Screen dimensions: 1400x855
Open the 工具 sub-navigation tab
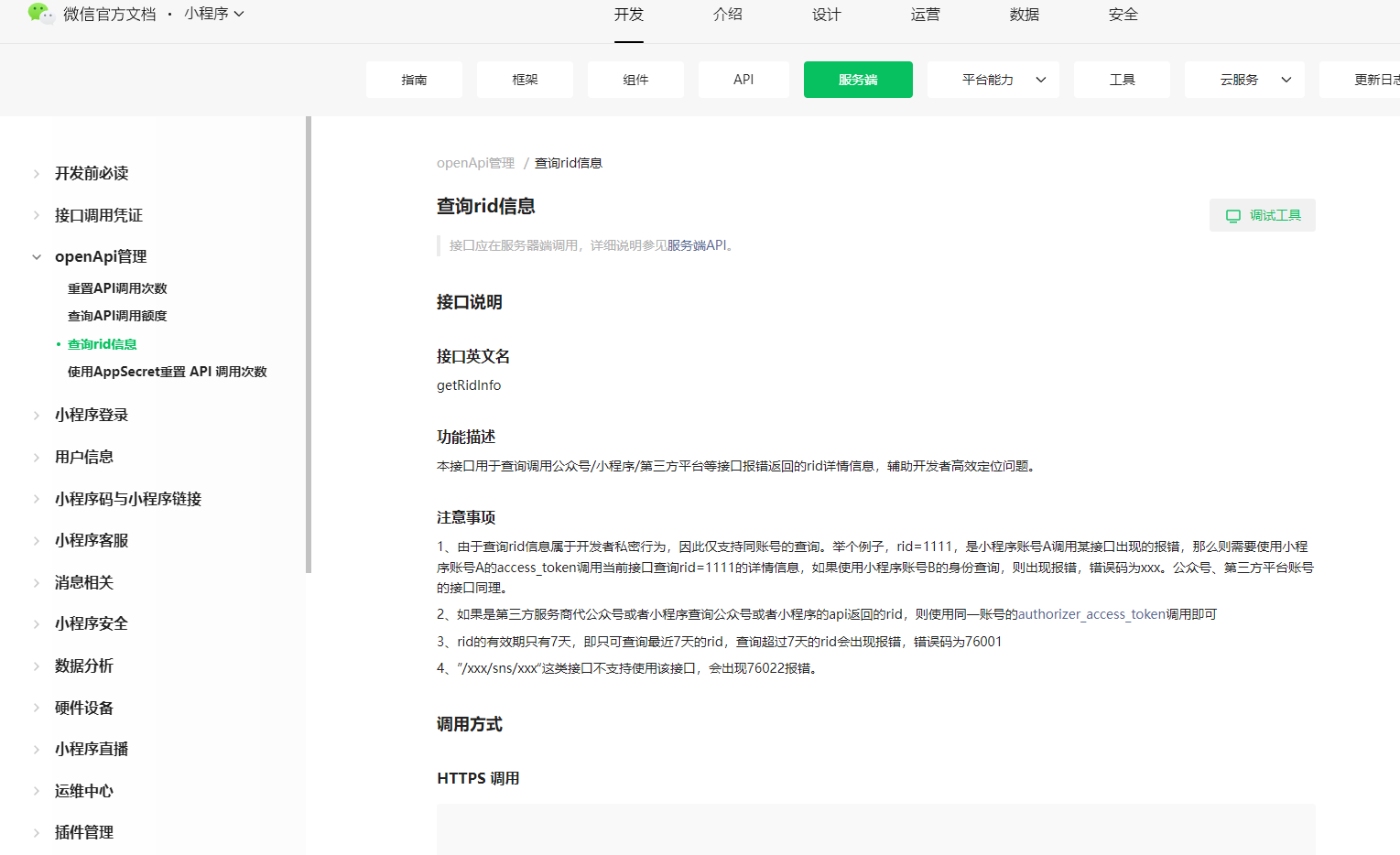click(x=1122, y=80)
